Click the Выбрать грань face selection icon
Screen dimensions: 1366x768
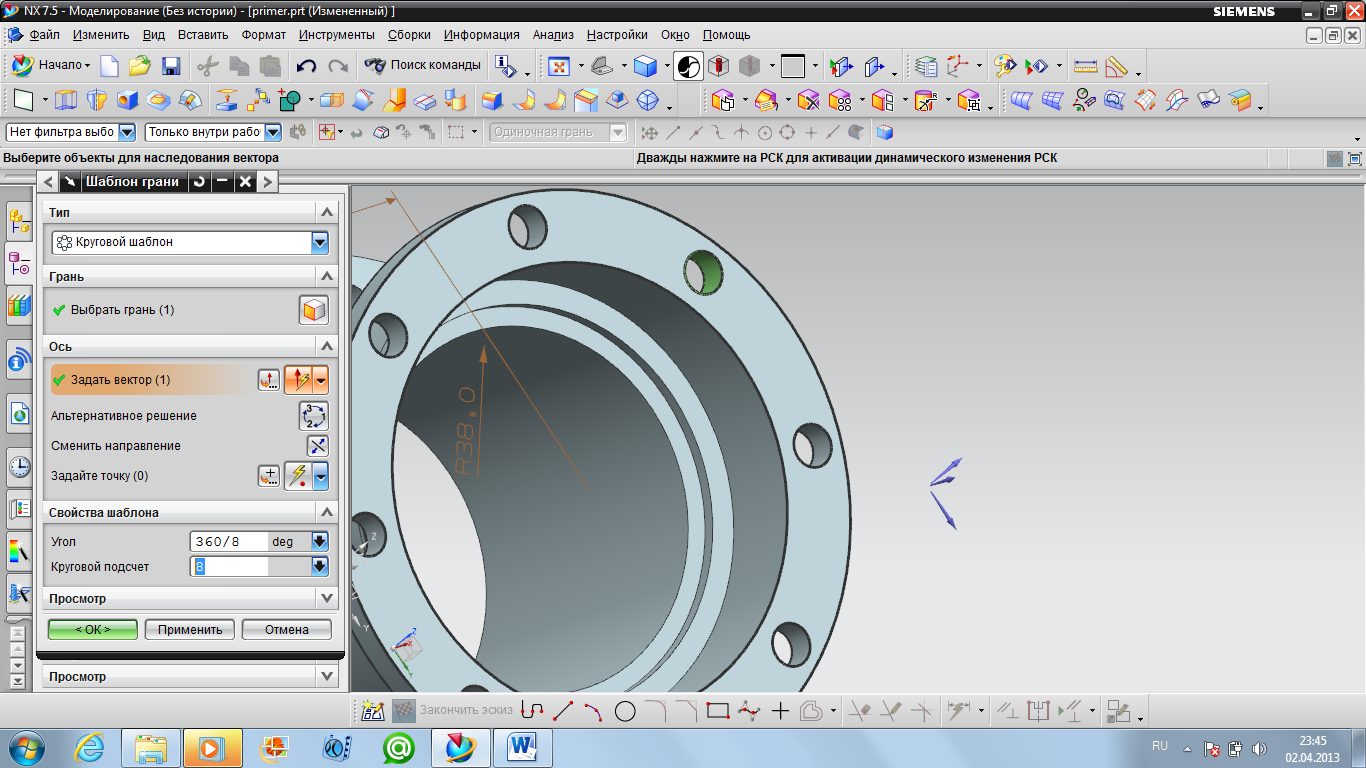click(314, 310)
